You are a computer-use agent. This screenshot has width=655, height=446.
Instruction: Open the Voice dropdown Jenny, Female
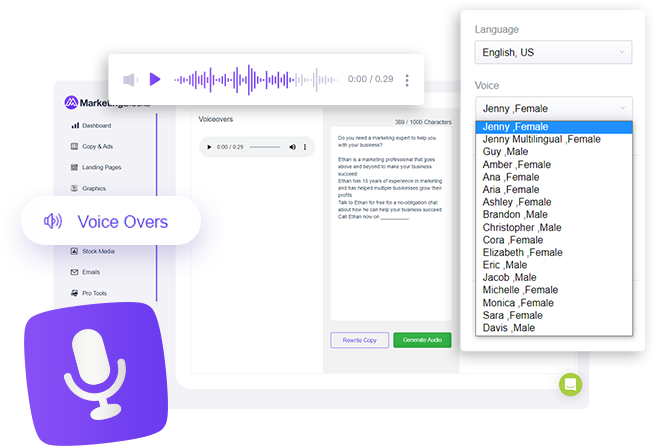point(553,109)
